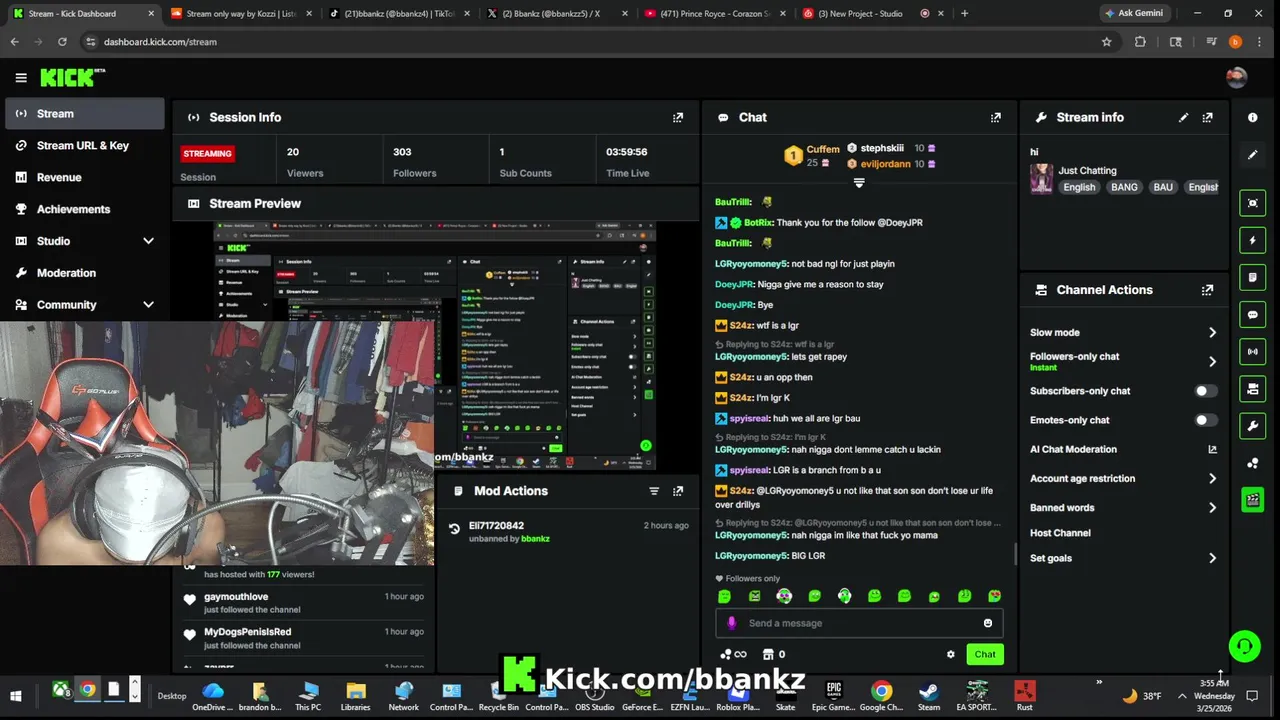Open the Stream page in the sidebar
The height and width of the screenshot is (720, 1280).
tap(84, 113)
